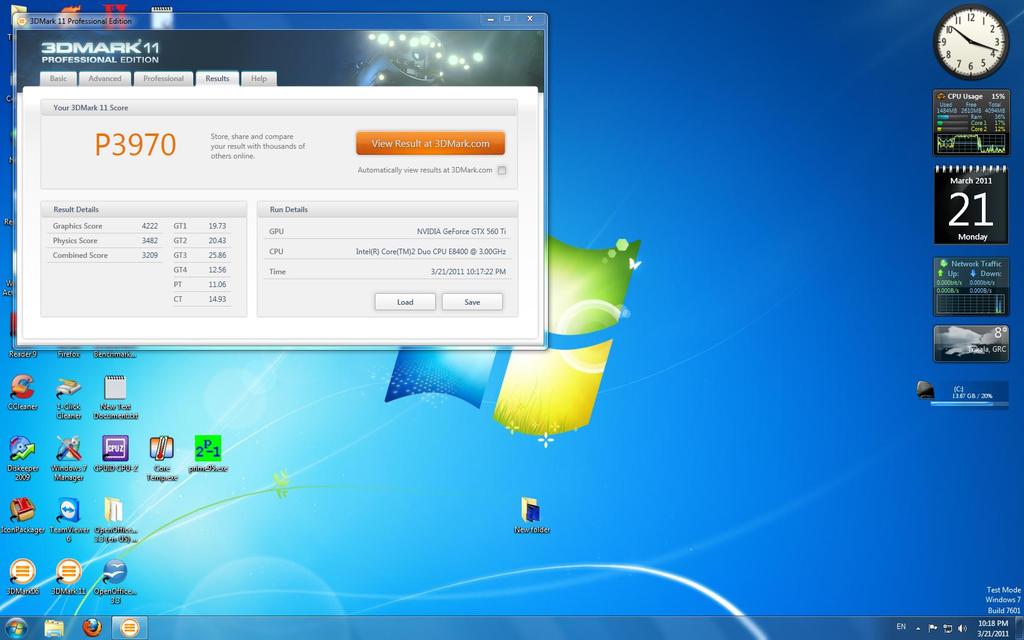Open Windows Explorer from the taskbar
The image size is (1024, 640).
pos(54,628)
